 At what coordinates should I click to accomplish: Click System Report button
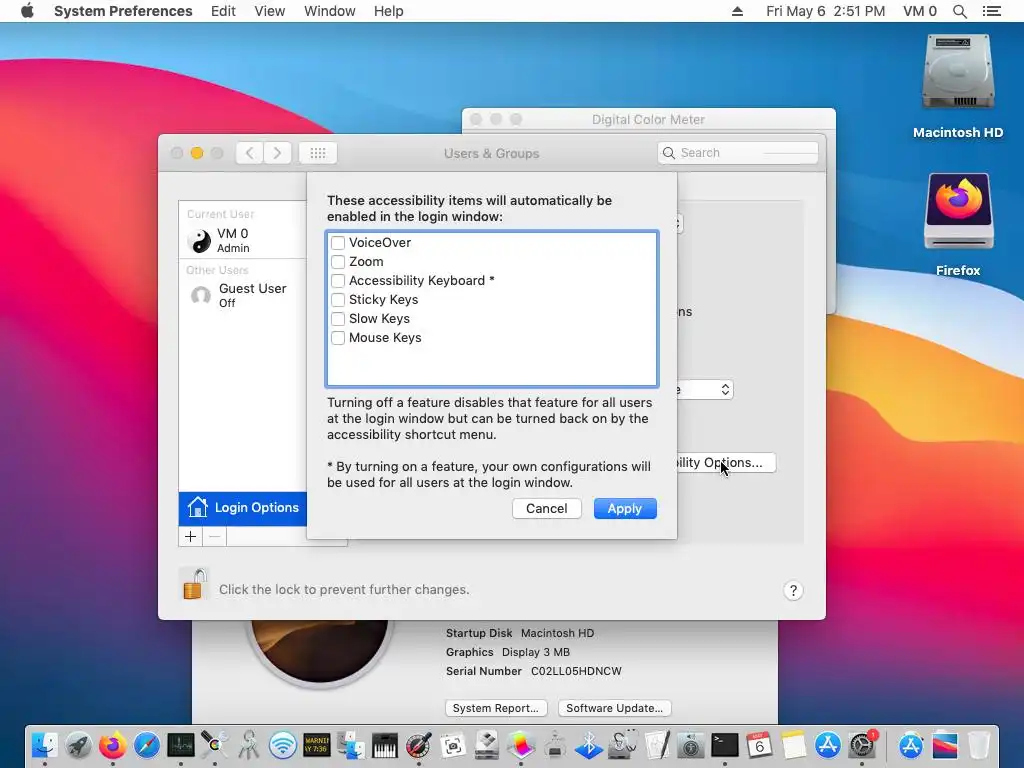pos(496,708)
